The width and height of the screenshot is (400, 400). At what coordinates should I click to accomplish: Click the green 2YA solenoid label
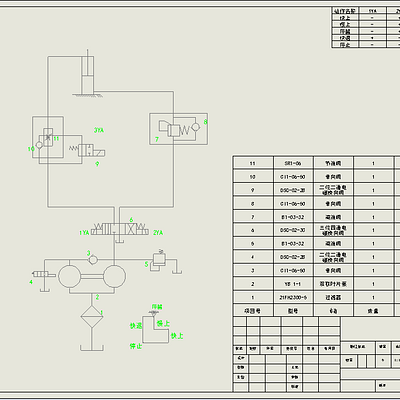(158, 233)
